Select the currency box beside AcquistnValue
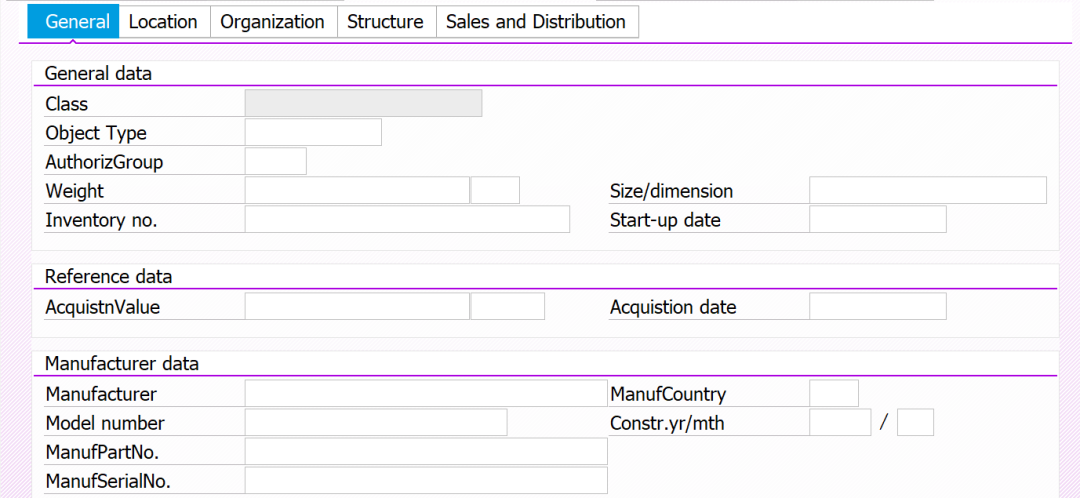1080x498 pixels. coord(507,307)
